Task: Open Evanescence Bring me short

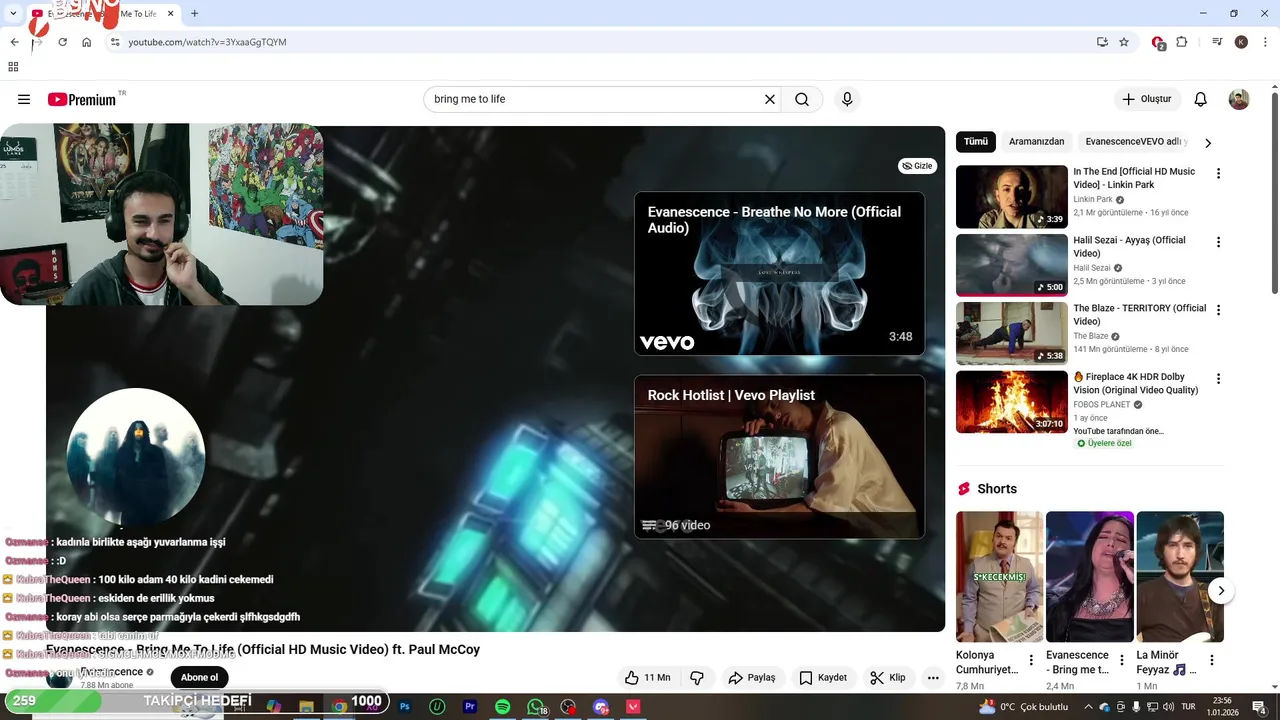Action: click(1089, 577)
